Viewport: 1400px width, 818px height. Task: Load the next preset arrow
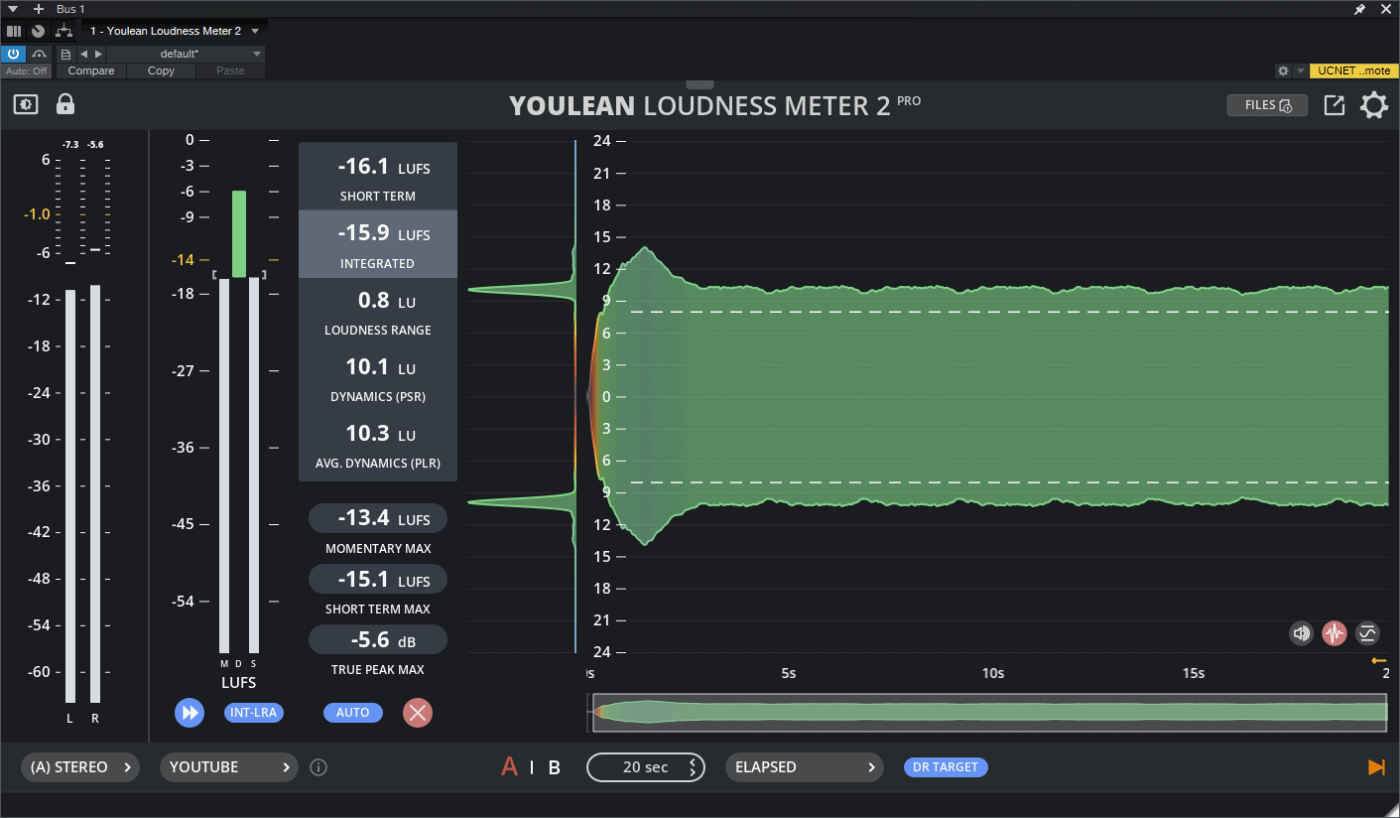pyautogui.click(x=98, y=54)
